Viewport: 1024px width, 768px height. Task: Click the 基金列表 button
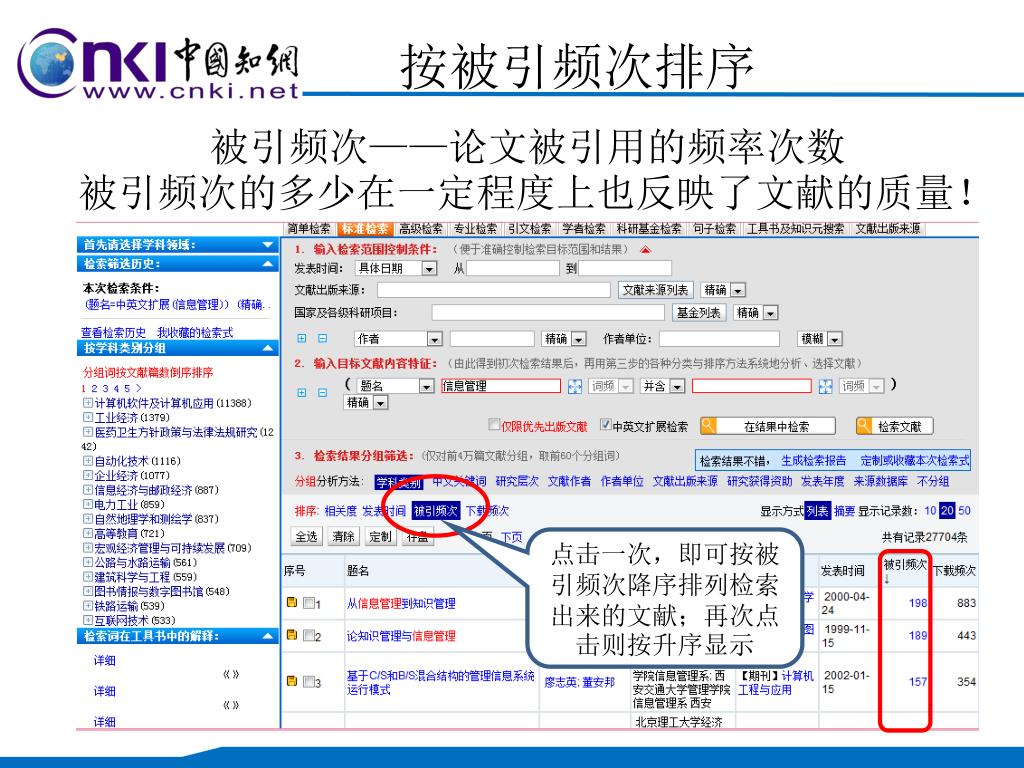pos(699,313)
